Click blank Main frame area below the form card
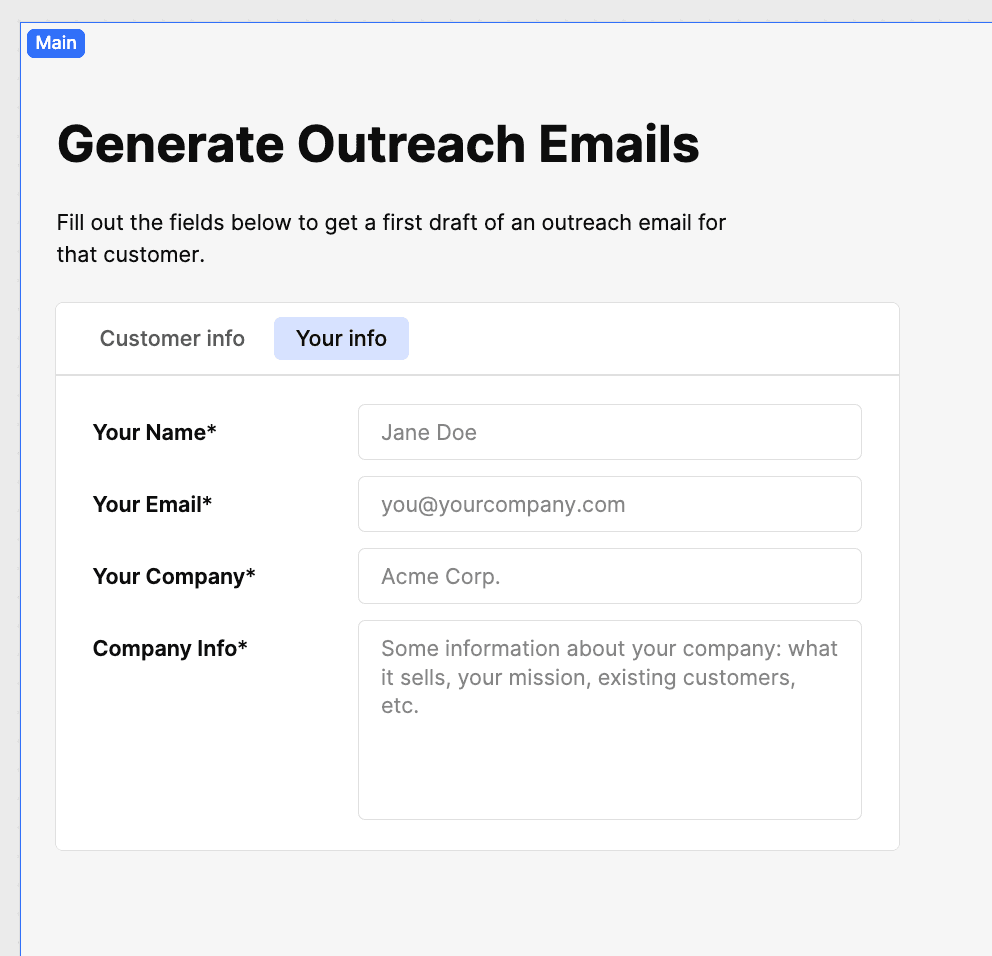Screen dimensions: 992x956 point(480,900)
